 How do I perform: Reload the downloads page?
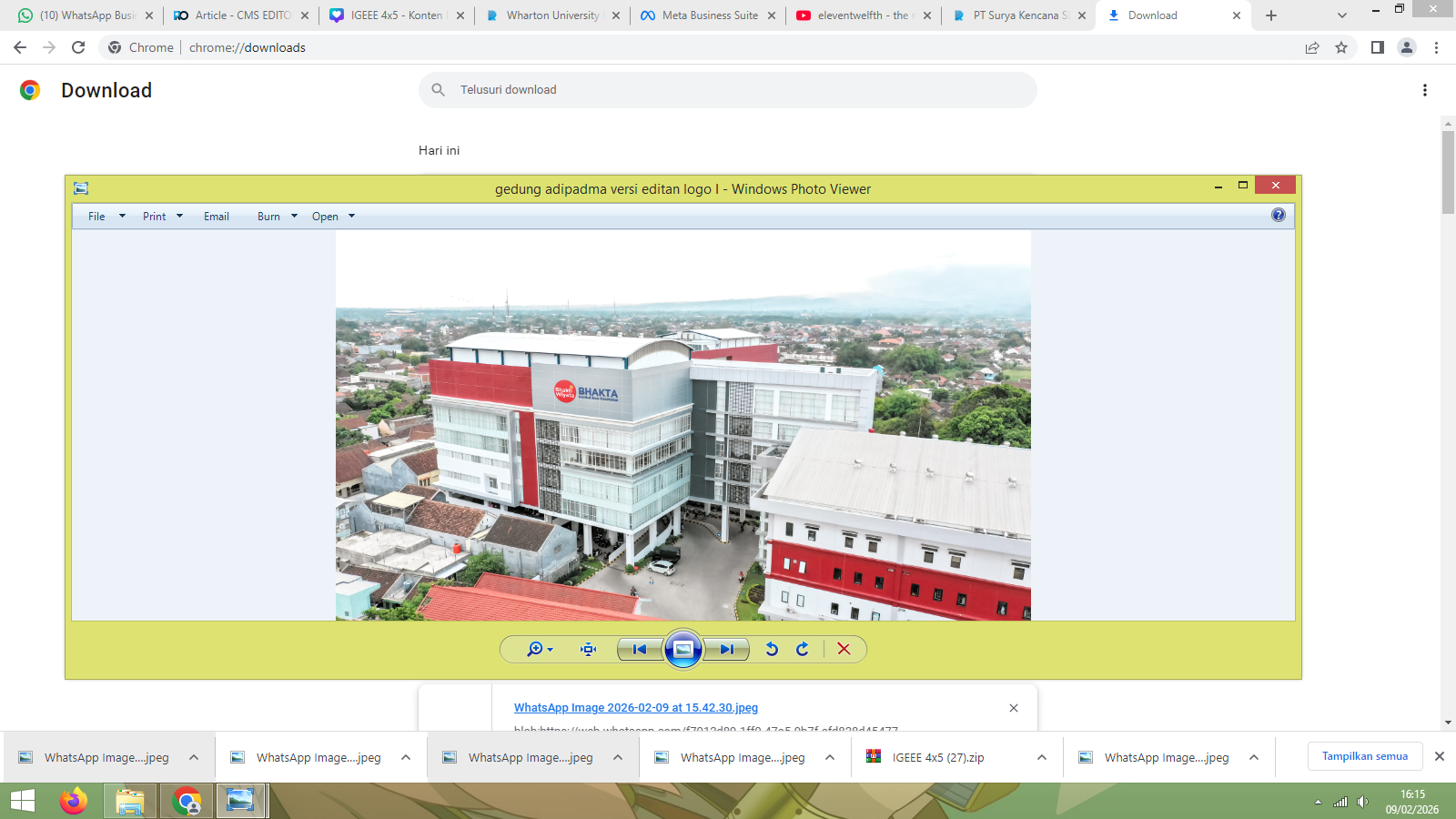tap(78, 47)
